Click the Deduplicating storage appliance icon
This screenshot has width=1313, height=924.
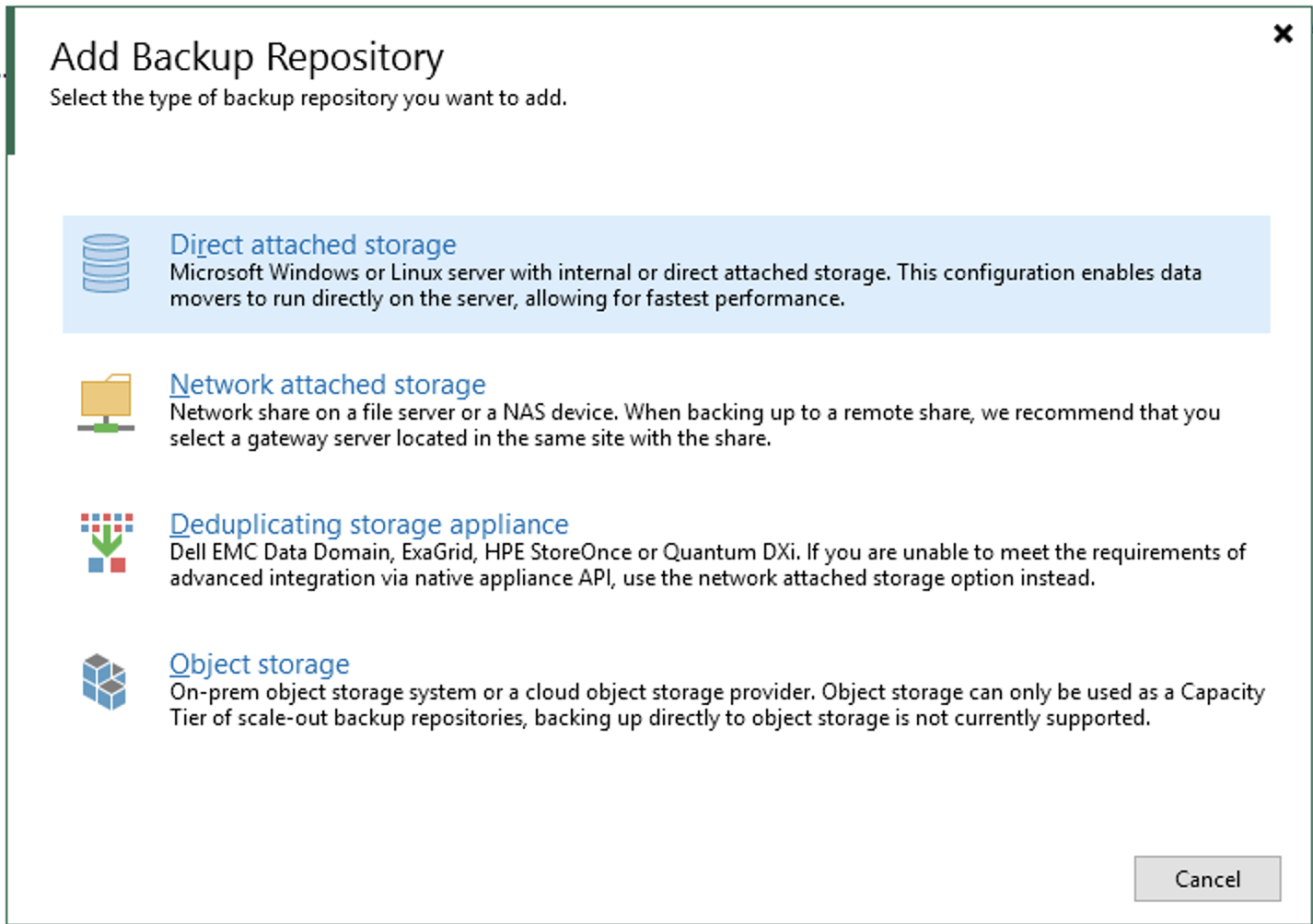click(106, 543)
